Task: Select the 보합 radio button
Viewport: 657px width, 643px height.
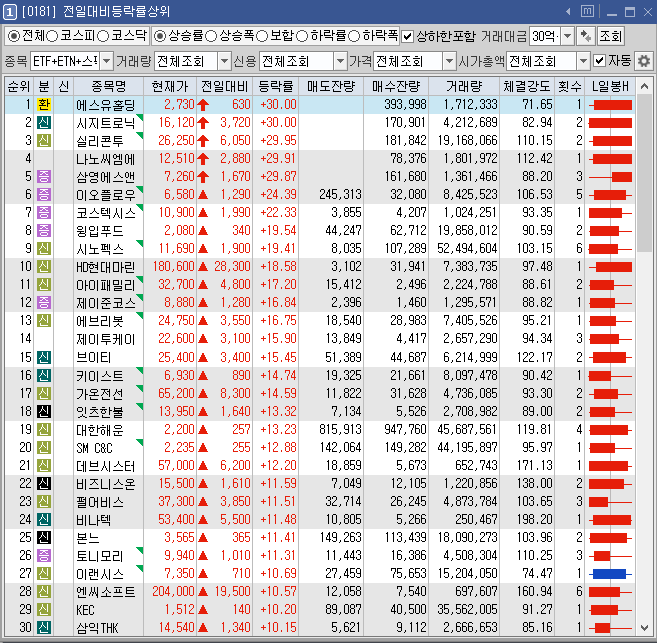Action: click(262, 36)
